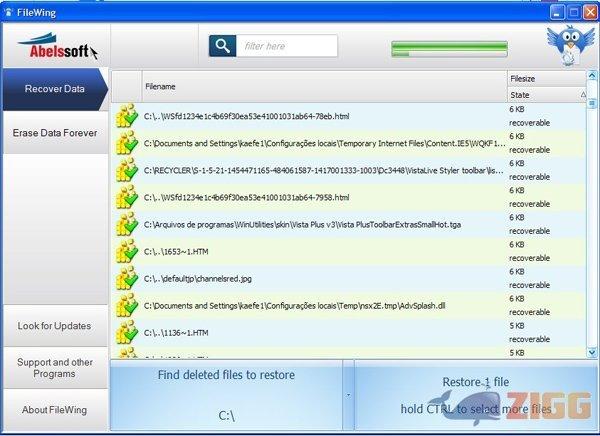Click file icon for RECYCLER VistaLive Styler entry

(x=126, y=170)
